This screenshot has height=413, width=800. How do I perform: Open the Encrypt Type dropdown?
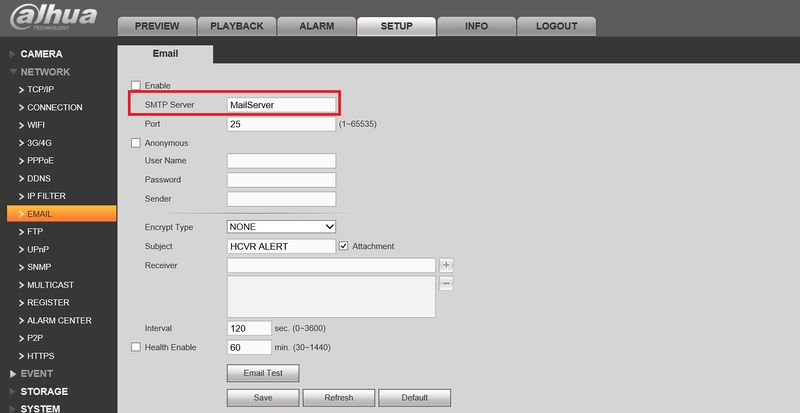[x=281, y=227]
